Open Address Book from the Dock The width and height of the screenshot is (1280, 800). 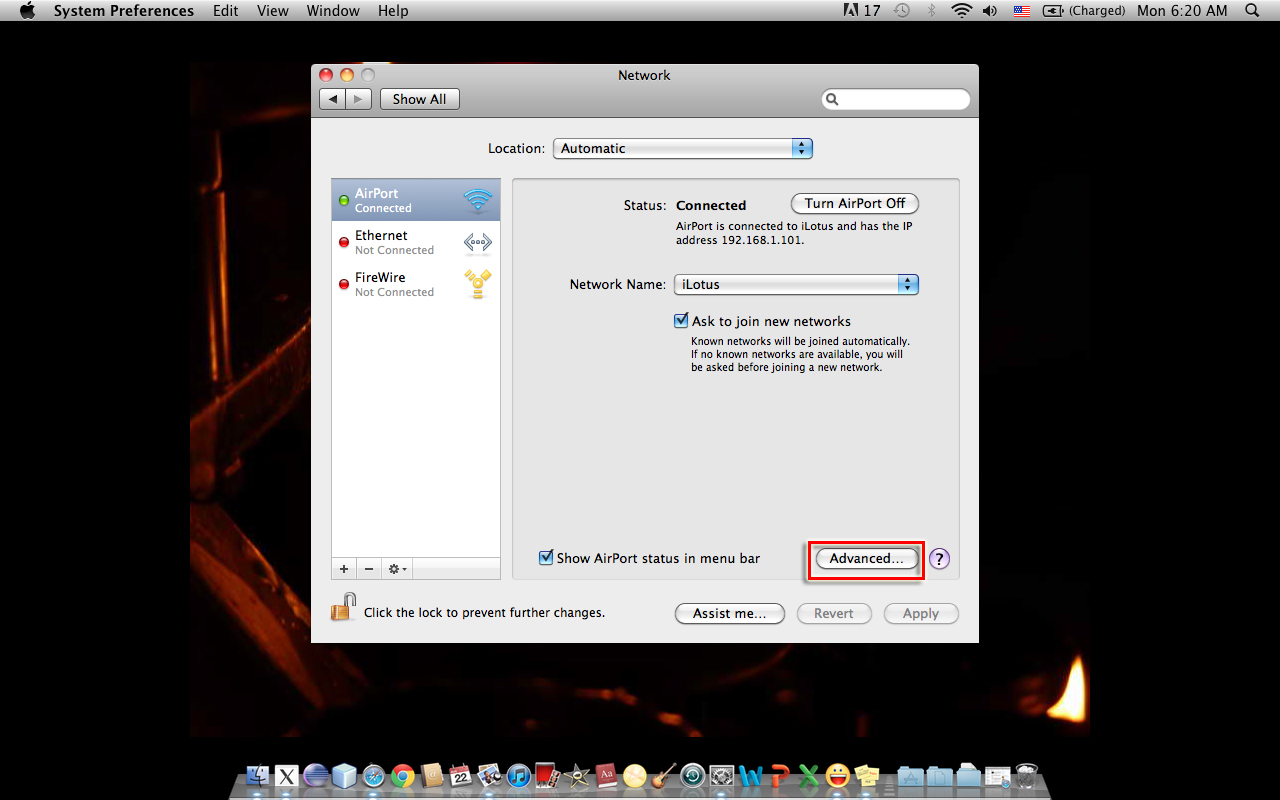(432, 776)
